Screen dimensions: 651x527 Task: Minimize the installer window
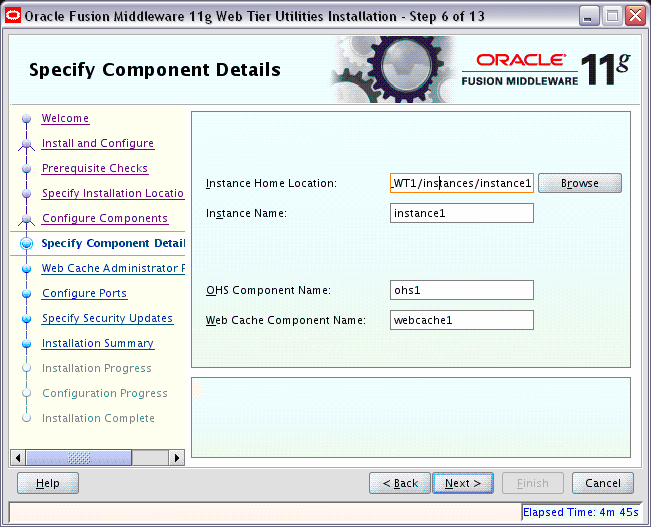(x=587, y=14)
